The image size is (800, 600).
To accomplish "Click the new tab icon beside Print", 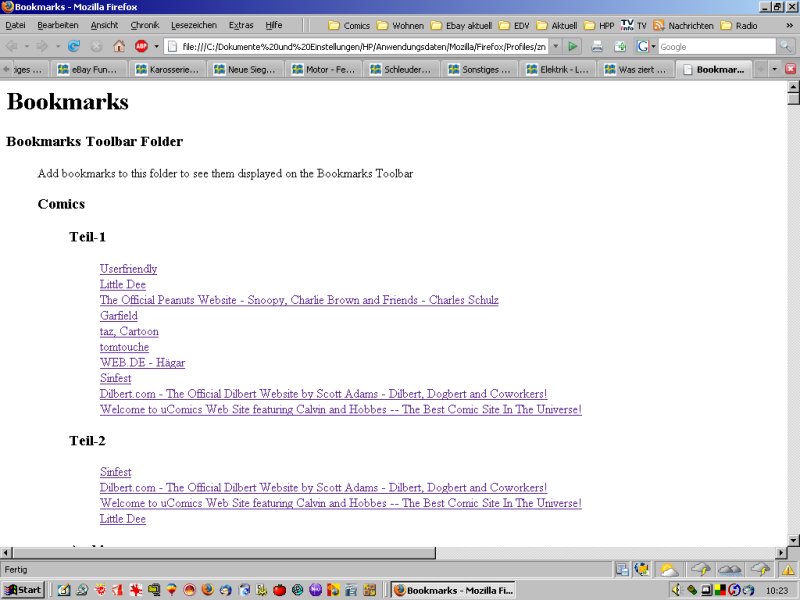I will (620, 46).
